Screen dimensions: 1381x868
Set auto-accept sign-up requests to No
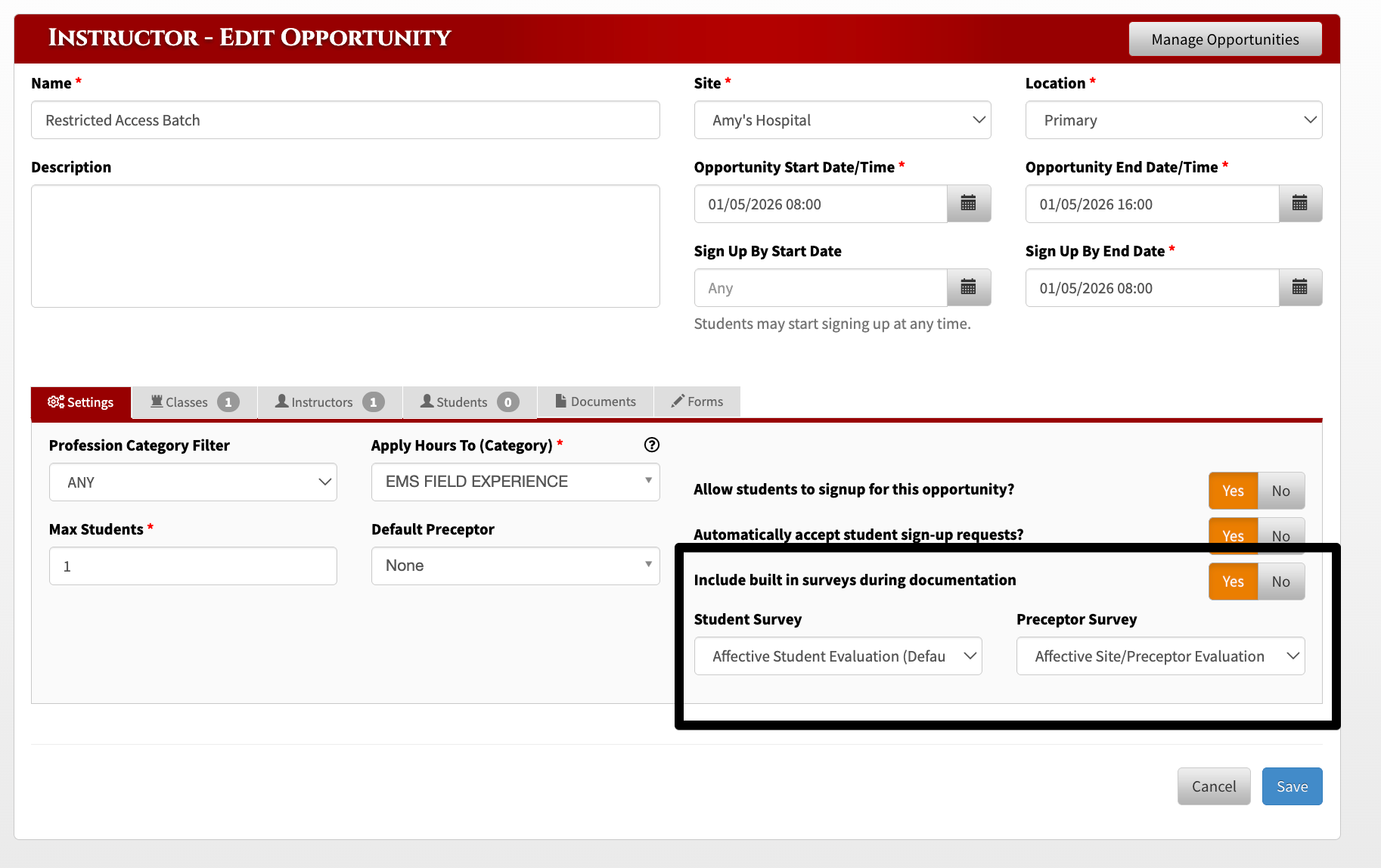point(1280,535)
